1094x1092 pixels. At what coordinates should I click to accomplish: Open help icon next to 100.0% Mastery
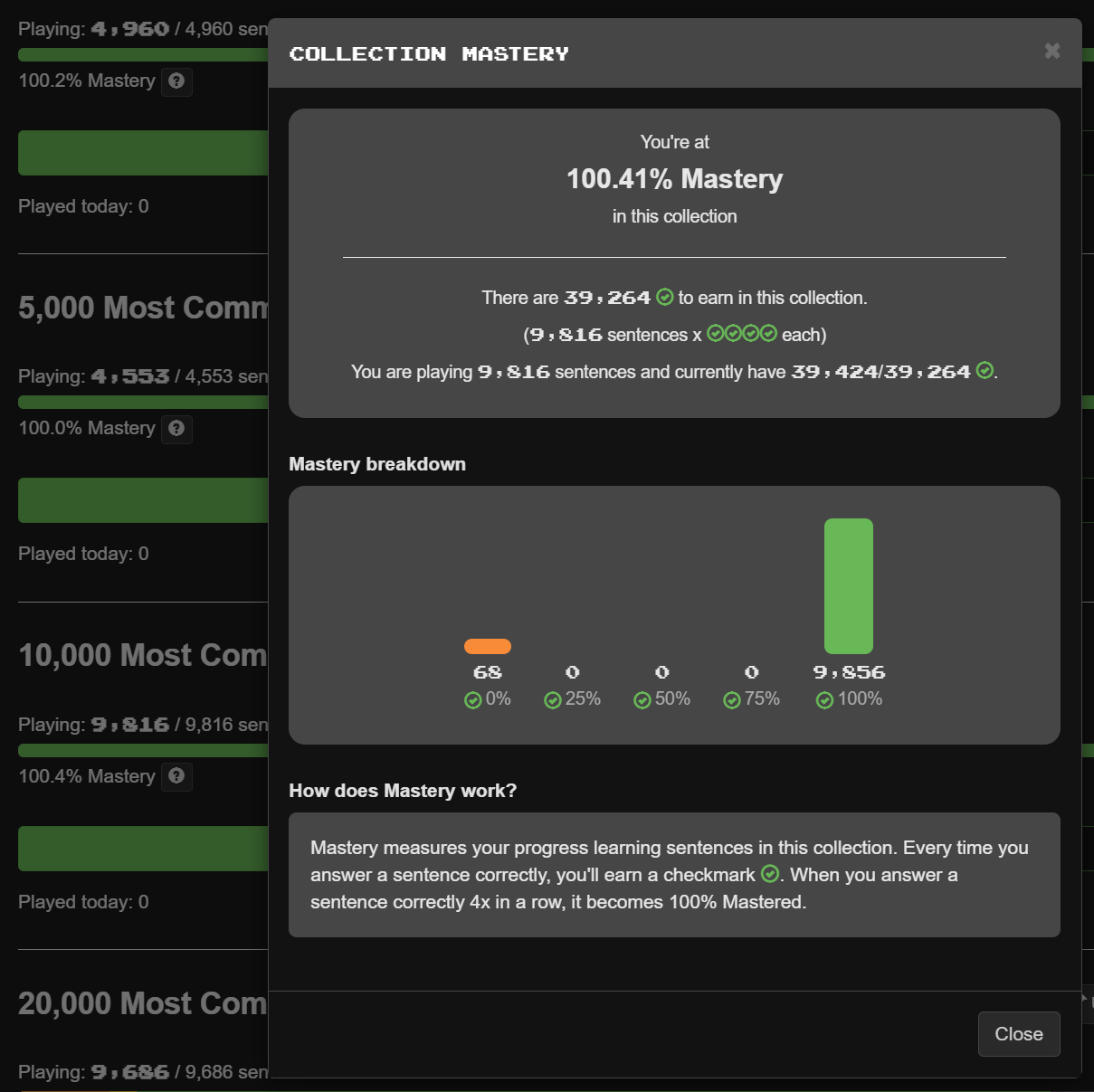[176, 428]
